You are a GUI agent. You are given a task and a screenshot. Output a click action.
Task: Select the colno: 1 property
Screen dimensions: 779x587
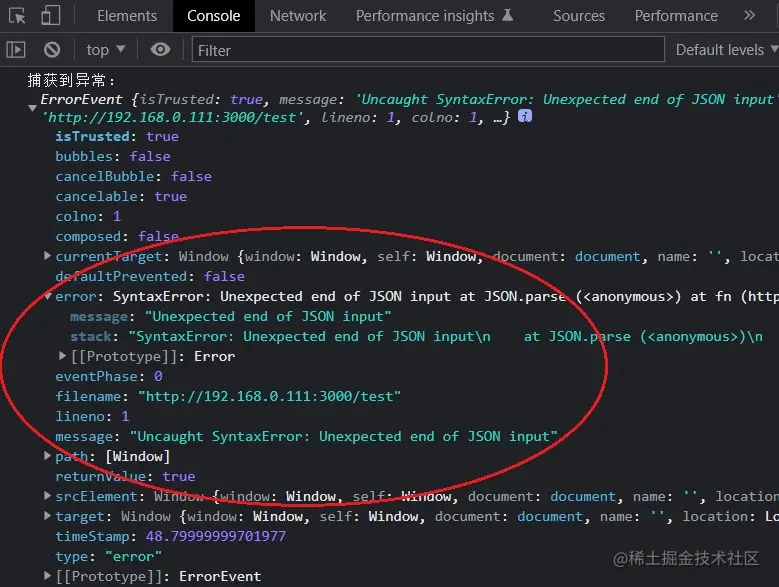point(88,217)
